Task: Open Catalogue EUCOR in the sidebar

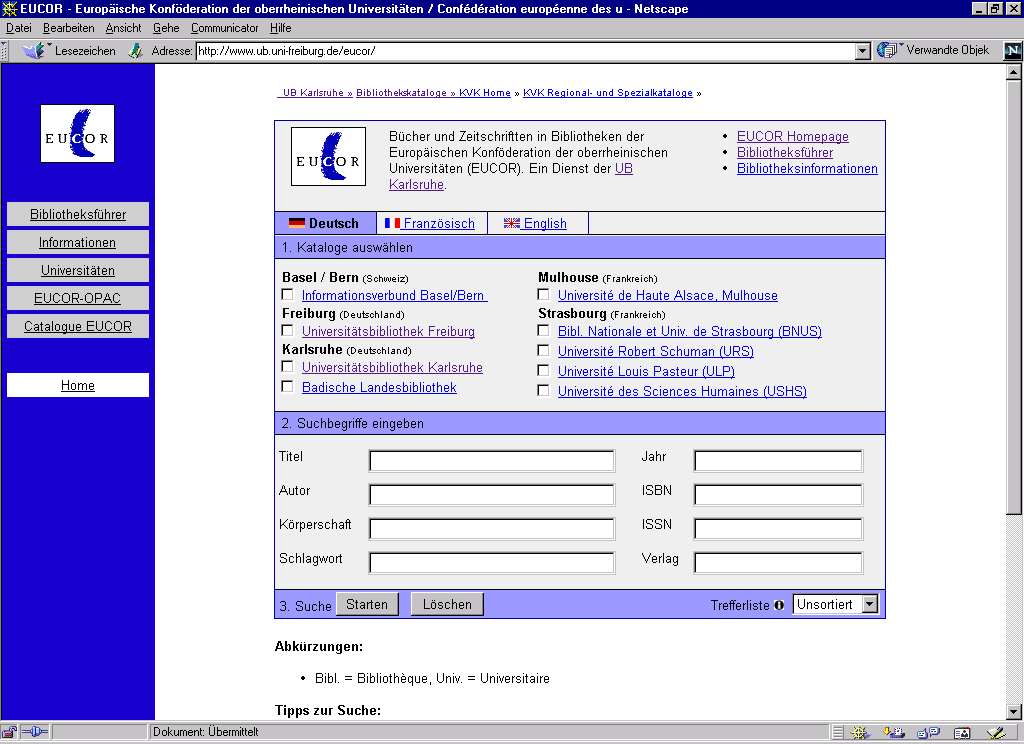Action: (x=78, y=327)
